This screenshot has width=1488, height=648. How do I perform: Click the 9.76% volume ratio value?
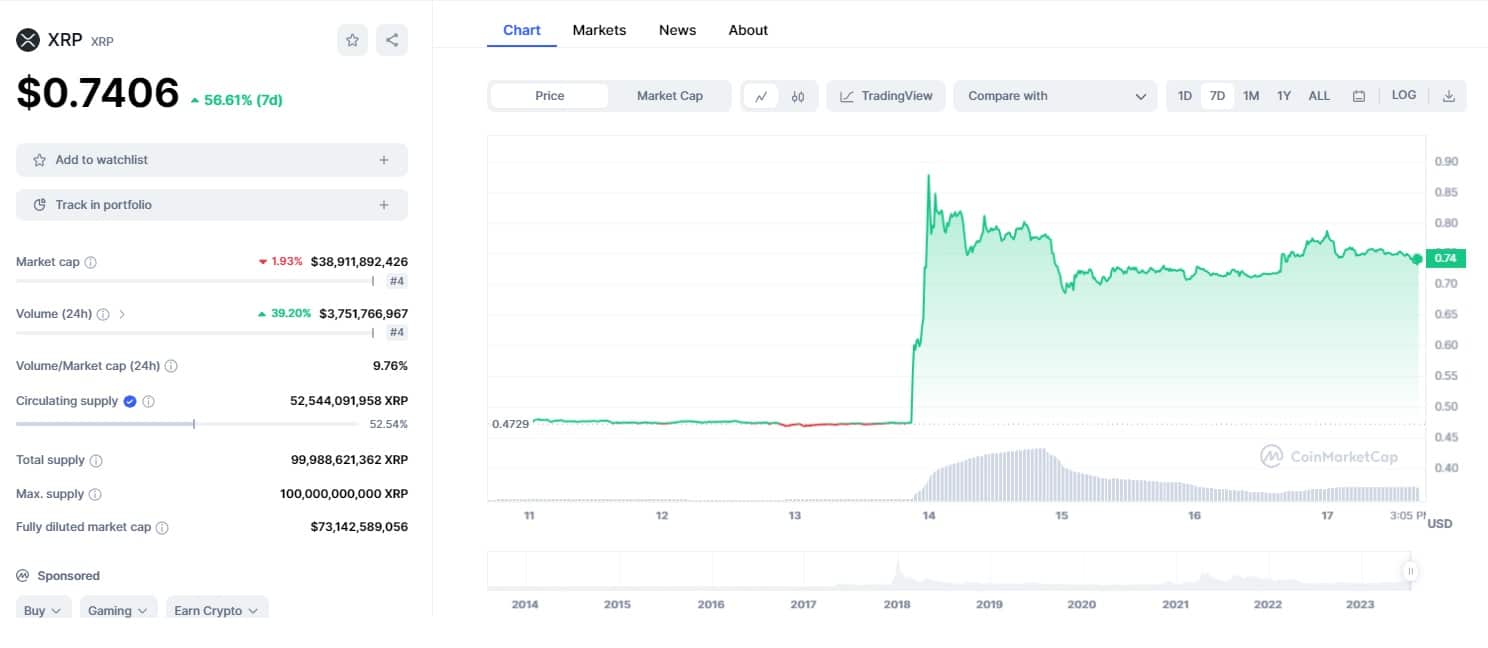tap(390, 366)
